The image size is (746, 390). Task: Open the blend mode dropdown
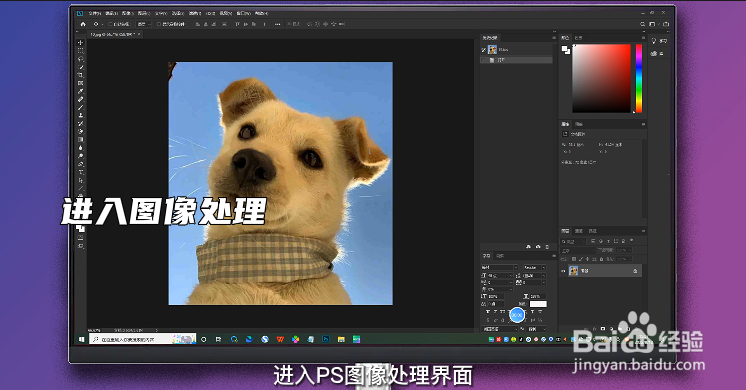(x=578, y=250)
